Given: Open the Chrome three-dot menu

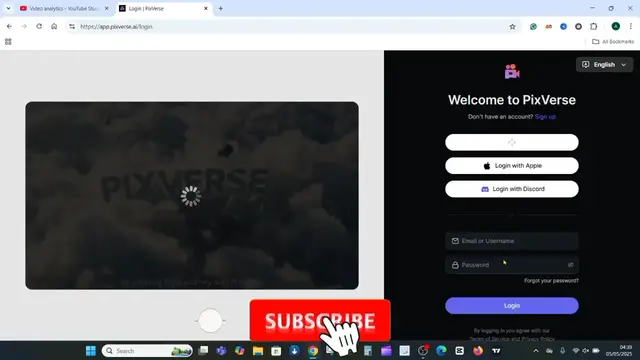Looking at the screenshot, I should [631, 27].
